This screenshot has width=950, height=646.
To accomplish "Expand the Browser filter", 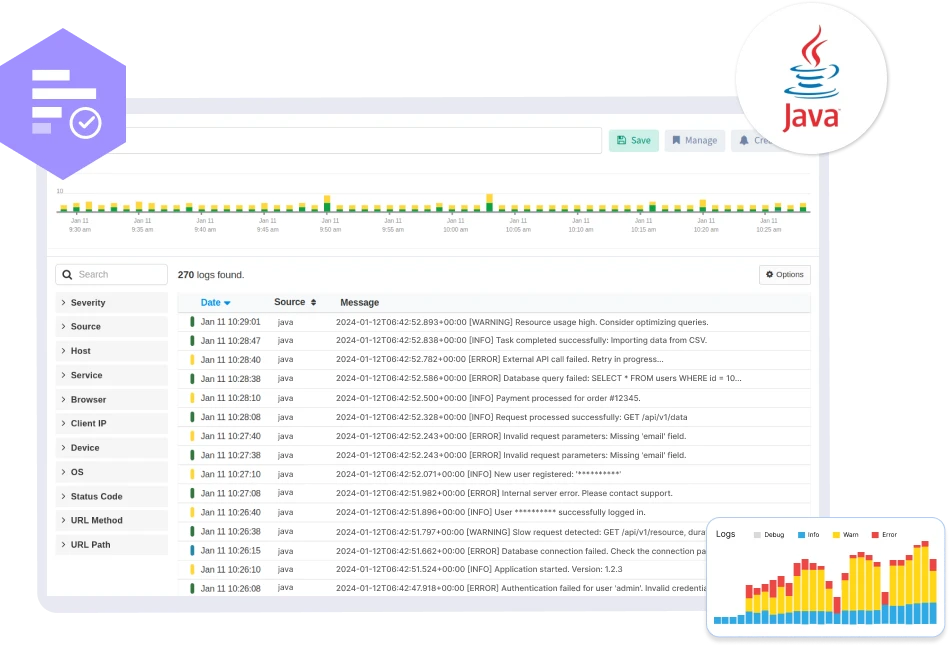I will tap(111, 399).
